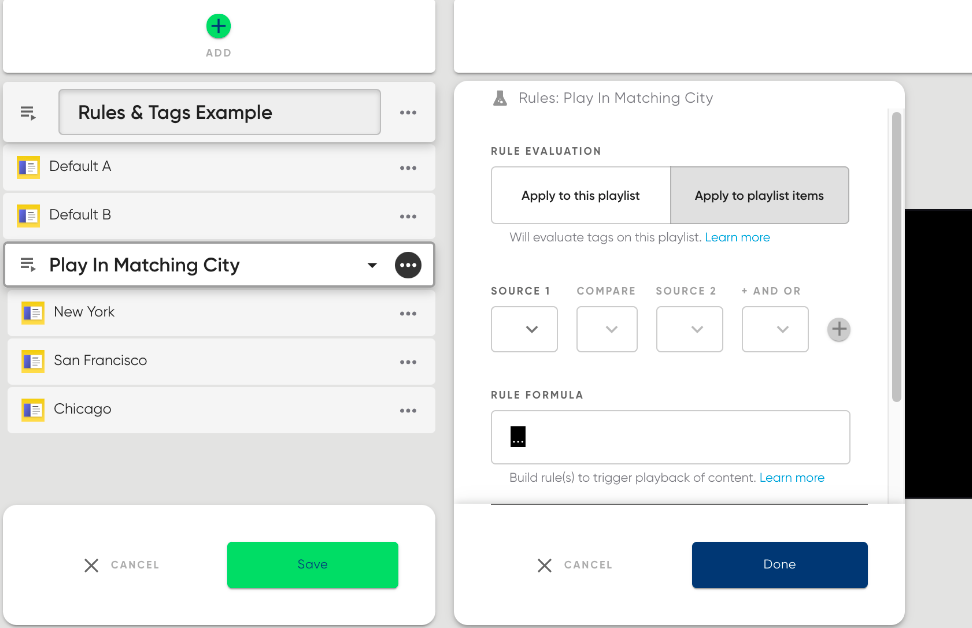Image resolution: width=972 pixels, height=628 pixels.
Task: Click the Rule Formula input box
Action: (x=670, y=437)
